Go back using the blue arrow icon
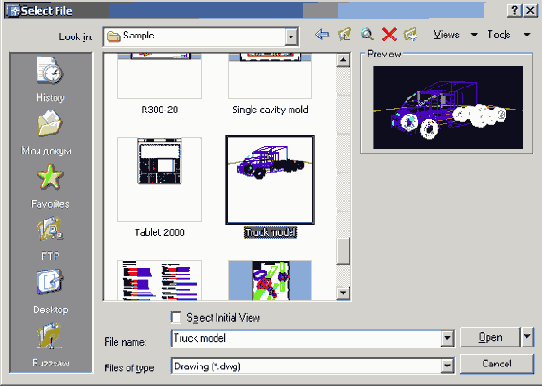This screenshot has height=386, width=542. (x=322, y=34)
